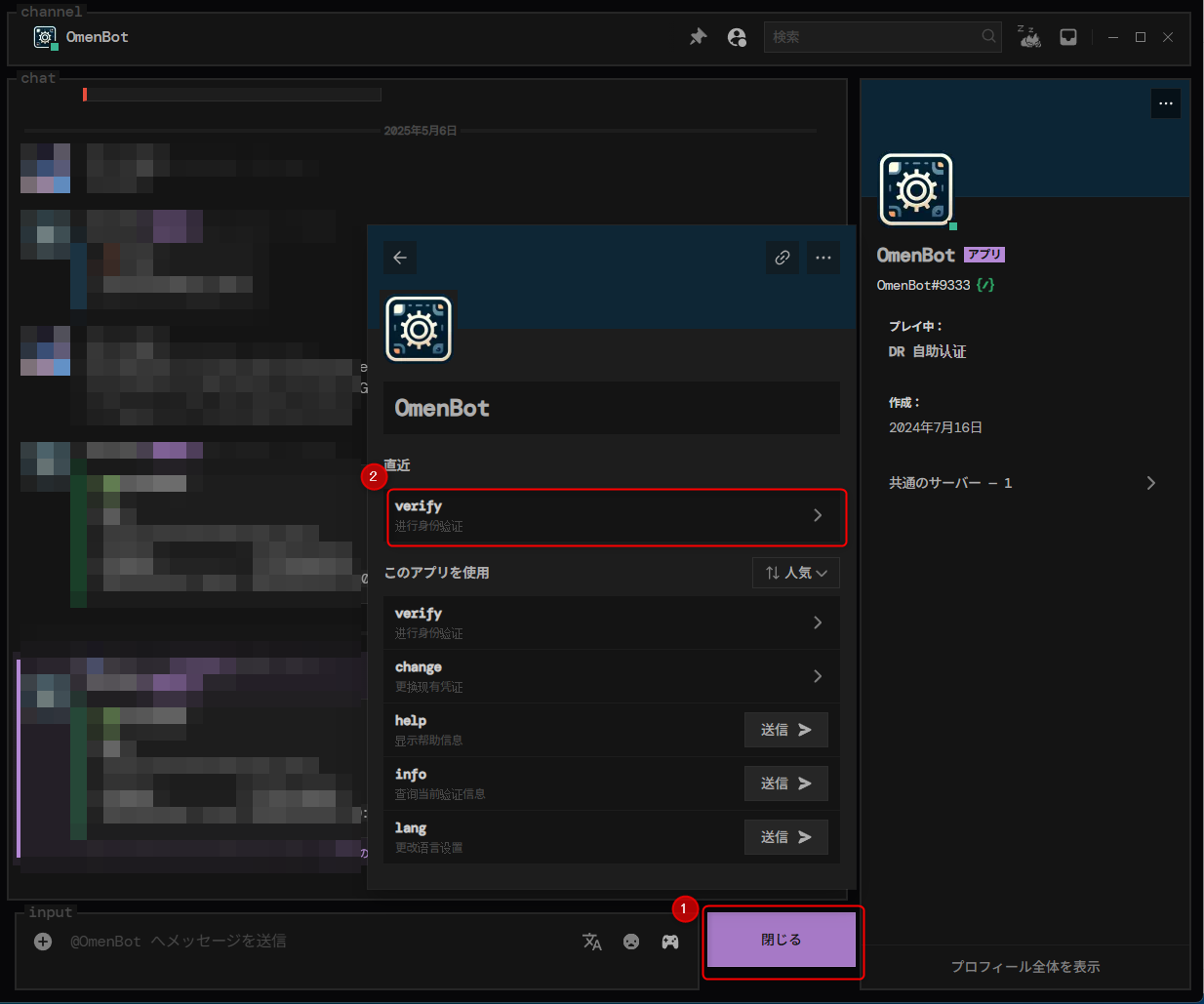This screenshot has height=1004, width=1204.
Task: Select verify command under このアプリを使用
Action: [x=613, y=622]
